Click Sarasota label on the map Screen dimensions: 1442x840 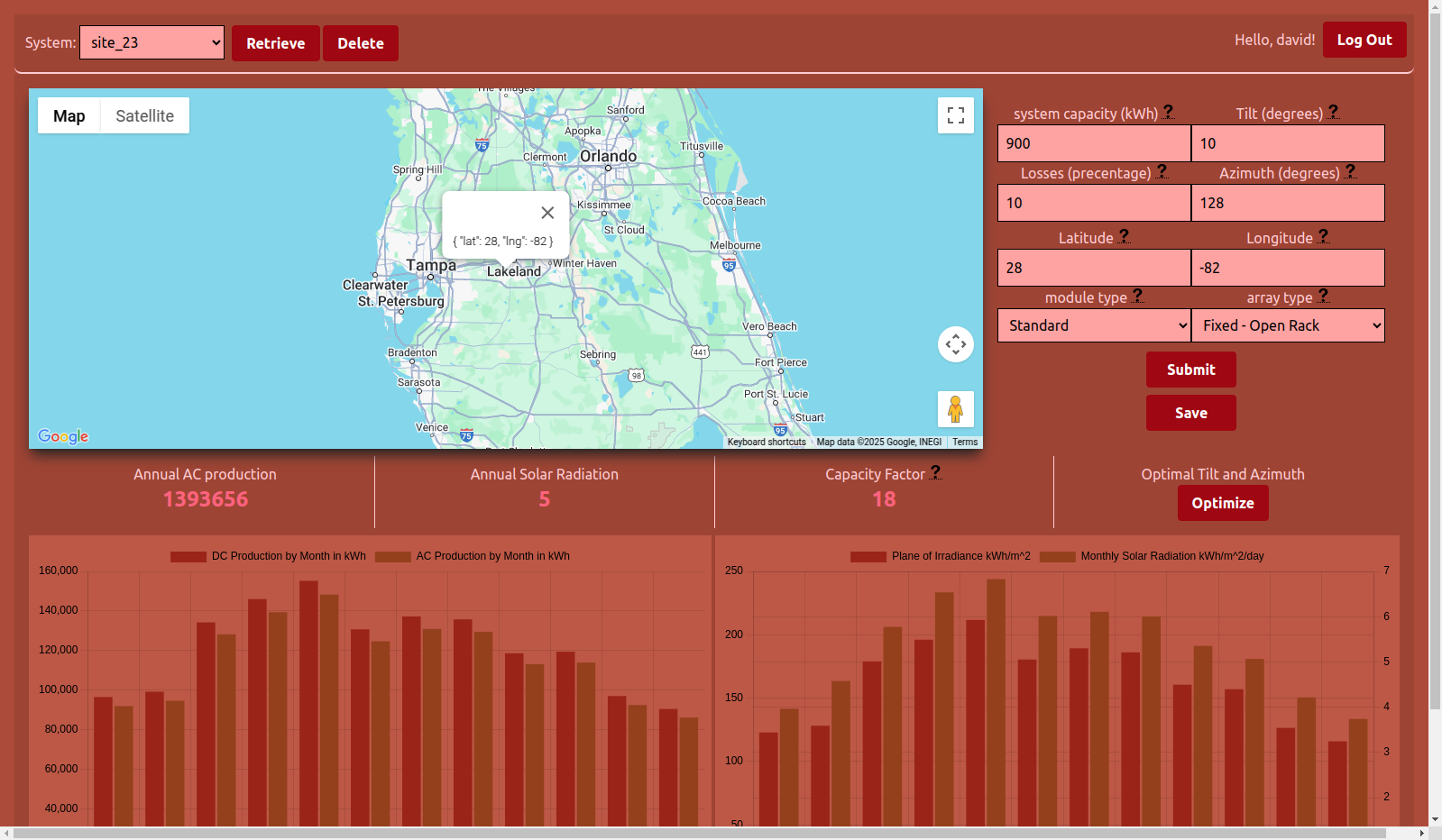pos(419,382)
